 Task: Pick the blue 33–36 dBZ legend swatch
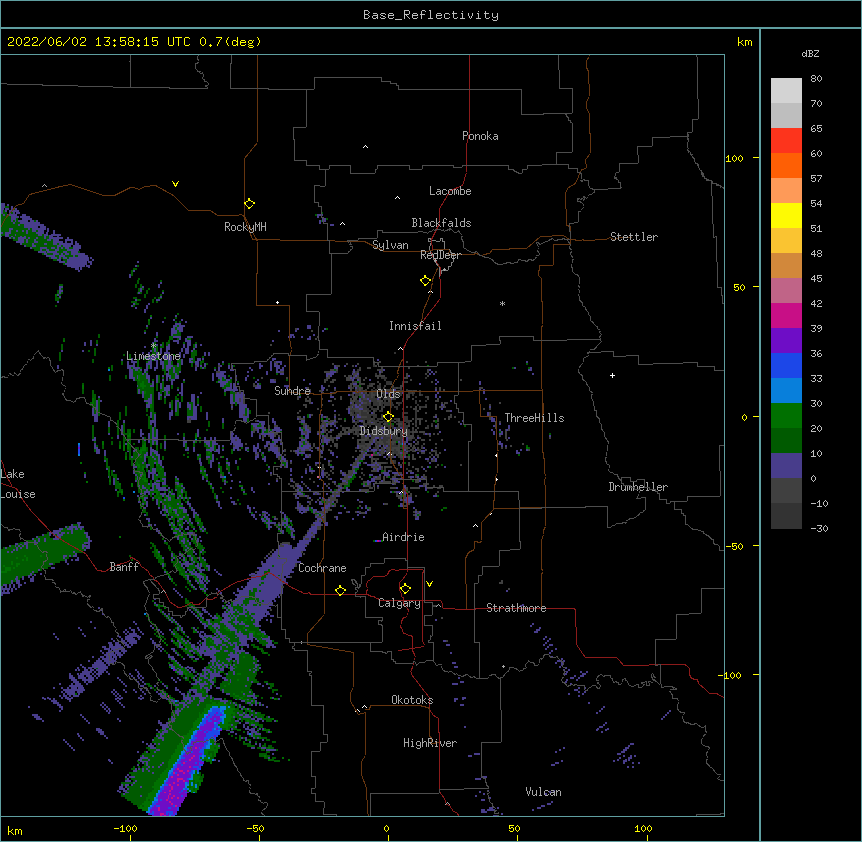(x=786, y=365)
